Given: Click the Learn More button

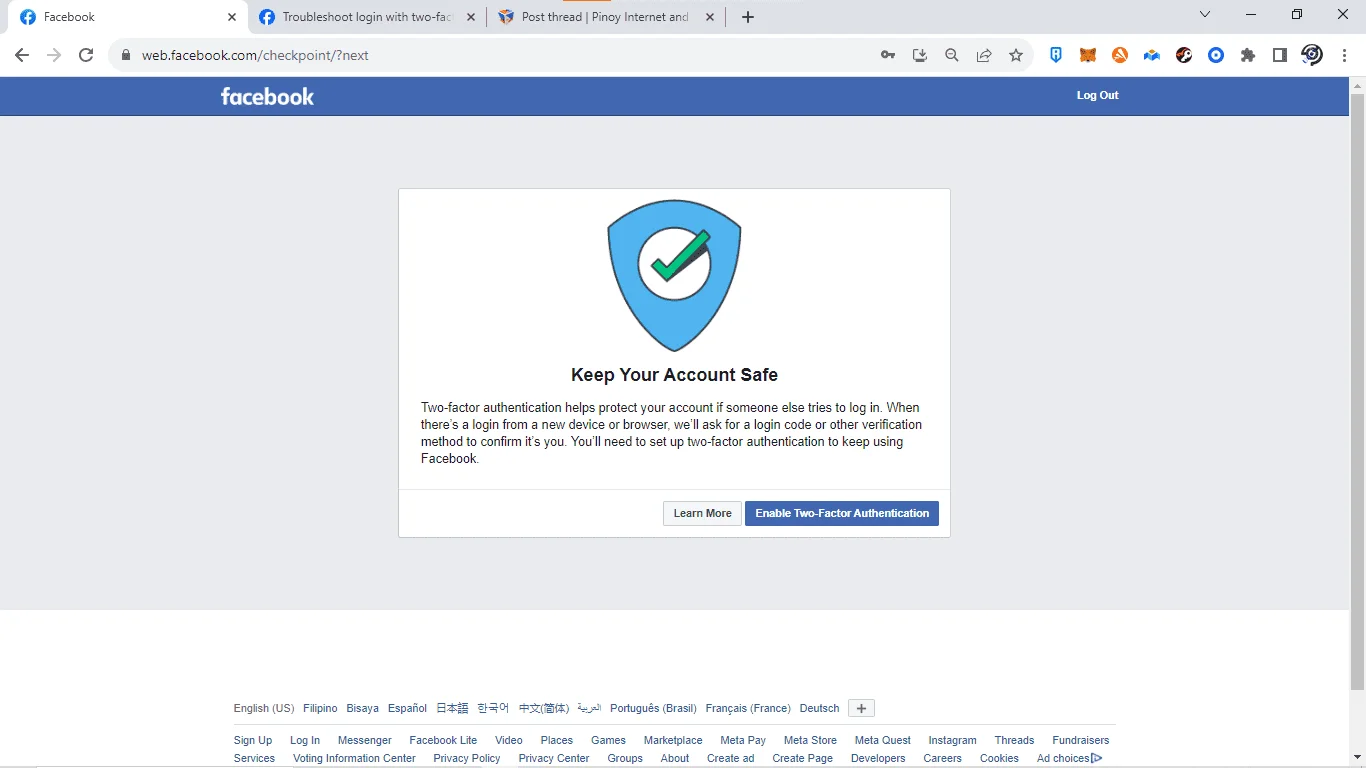Looking at the screenshot, I should click(702, 513).
